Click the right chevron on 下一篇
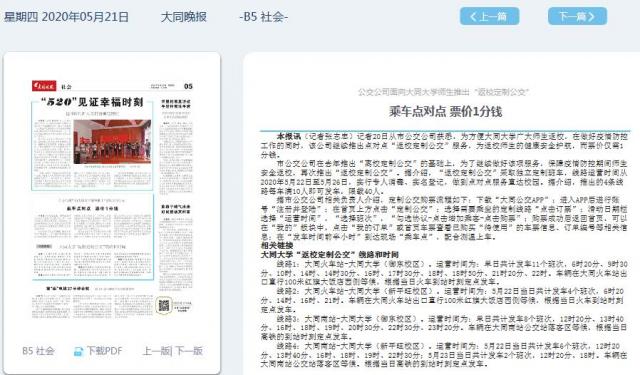 click(x=591, y=16)
